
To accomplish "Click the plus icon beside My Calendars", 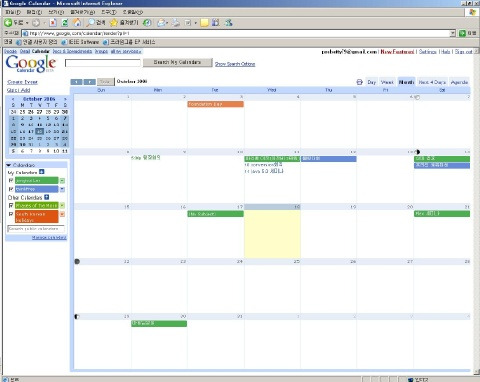I will (42, 172).
